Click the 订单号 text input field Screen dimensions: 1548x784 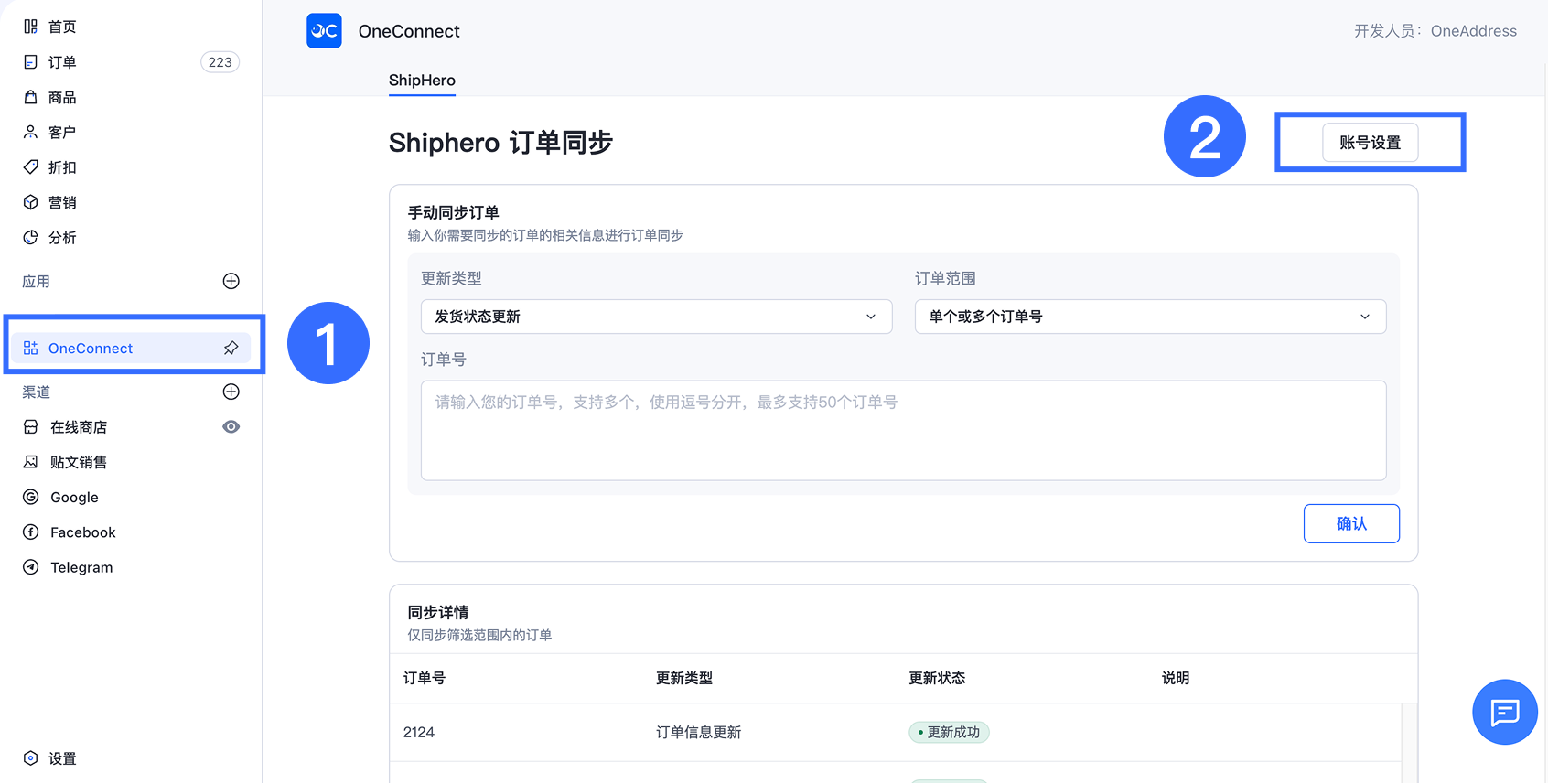(903, 430)
